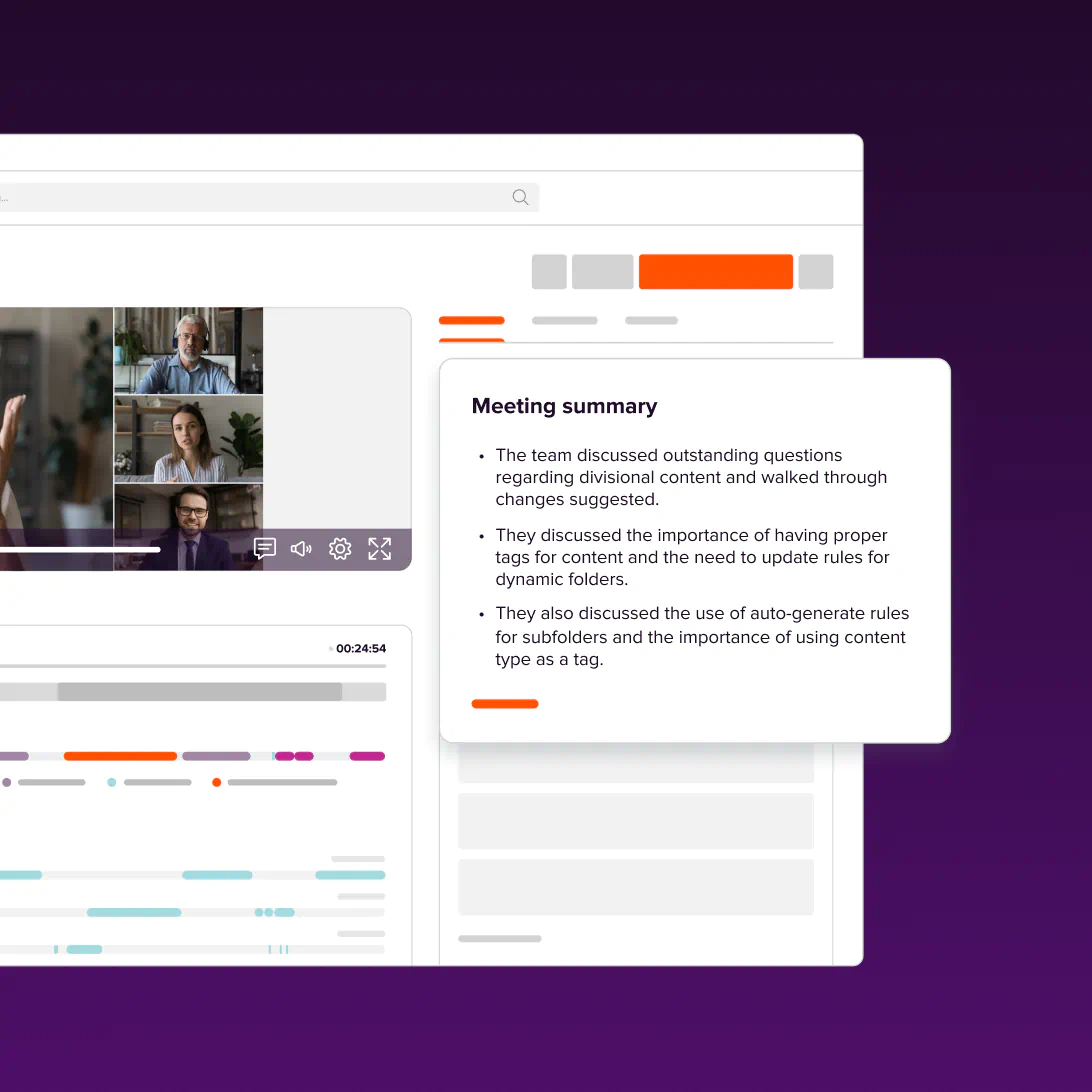Screen dimensions: 1092x1092
Task: Toggle the magenta segment near the timeline end
Action: [x=367, y=756]
